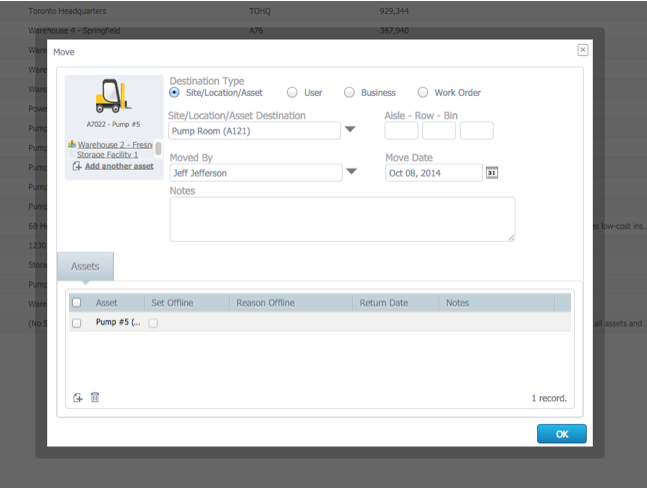This screenshot has height=488, width=647.
Task: Click the Pump Room (A121) destination field
Action: tap(255, 131)
